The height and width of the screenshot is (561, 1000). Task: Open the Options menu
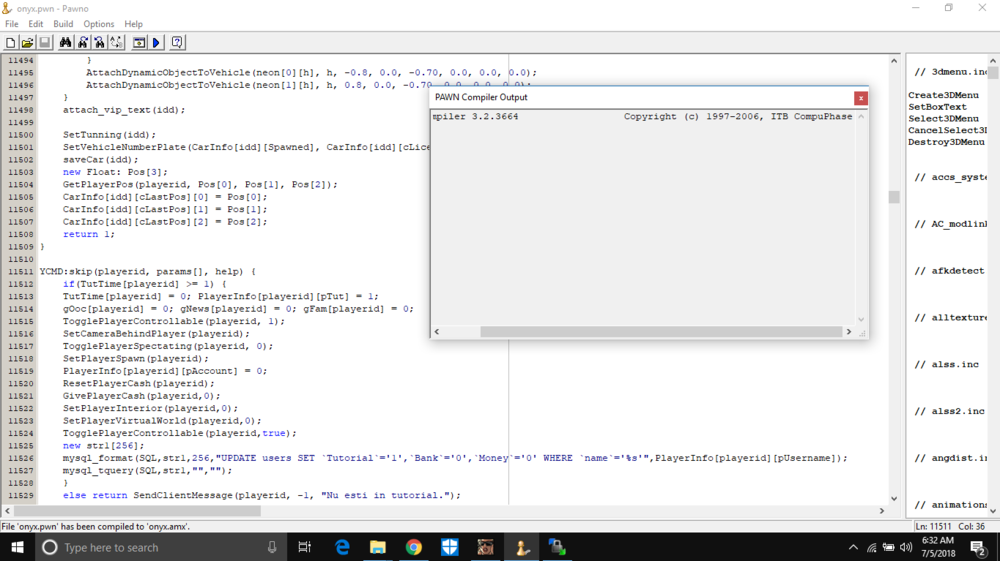click(x=99, y=24)
